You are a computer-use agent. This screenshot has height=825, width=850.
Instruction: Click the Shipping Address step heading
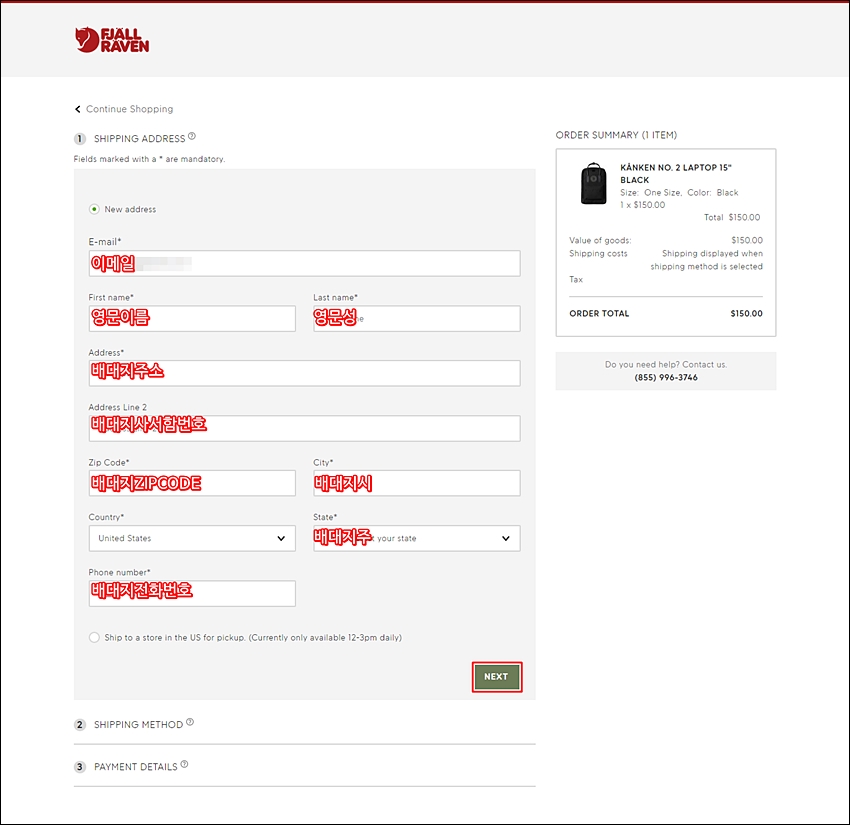[139, 139]
